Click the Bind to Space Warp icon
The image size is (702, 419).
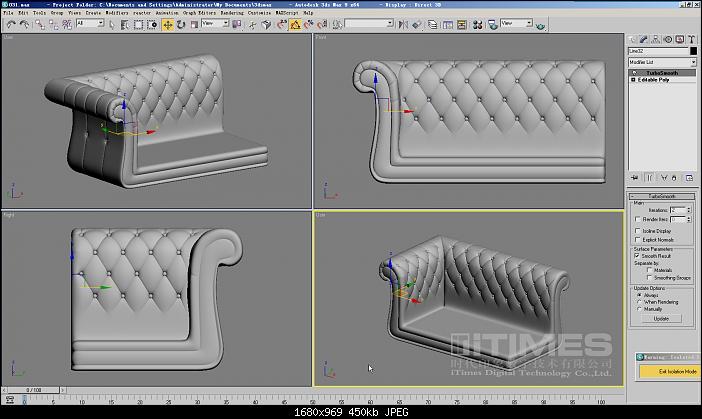point(67,25)
